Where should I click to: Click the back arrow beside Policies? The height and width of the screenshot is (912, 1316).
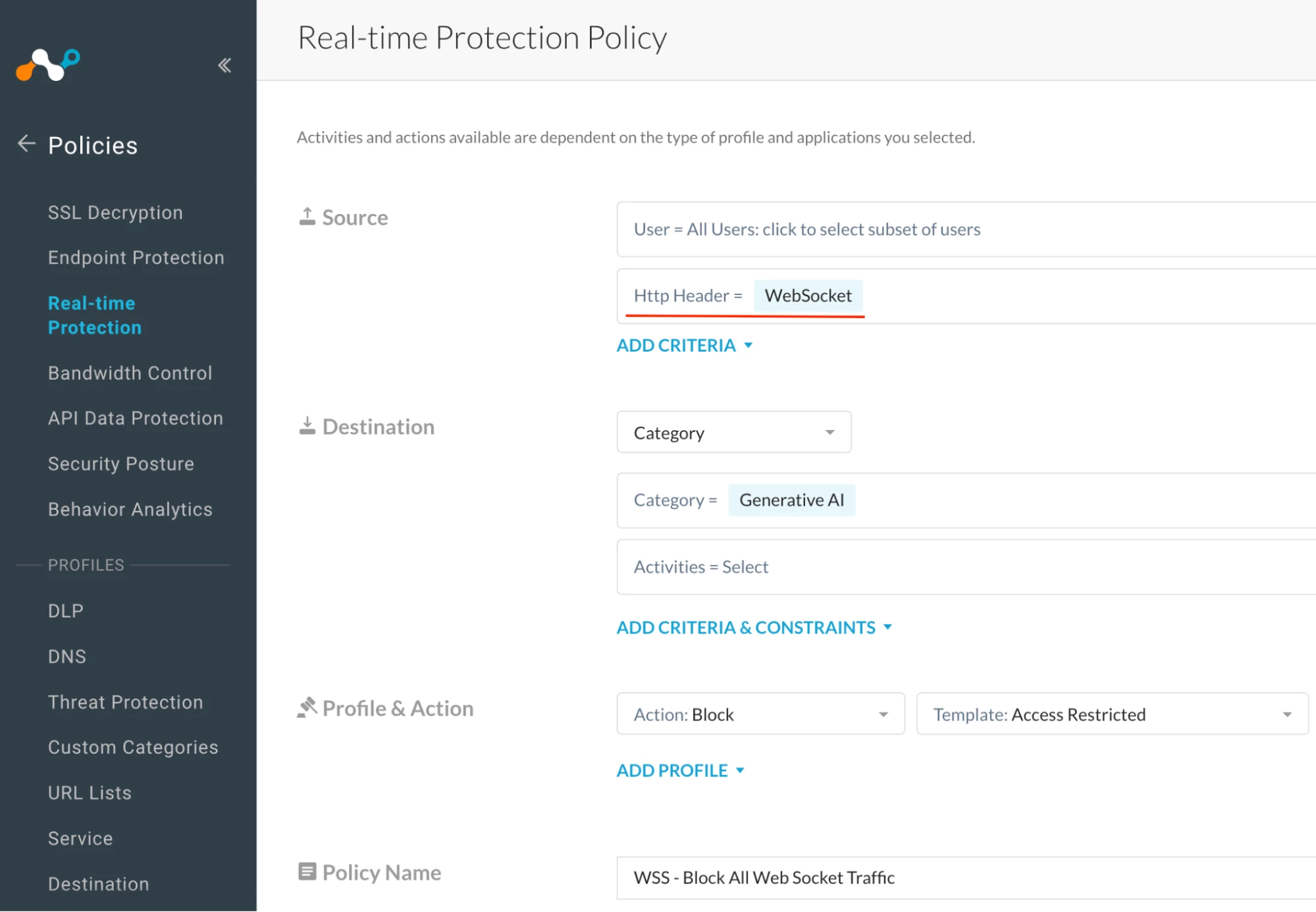pyautogui.click(x=26, y=144)
